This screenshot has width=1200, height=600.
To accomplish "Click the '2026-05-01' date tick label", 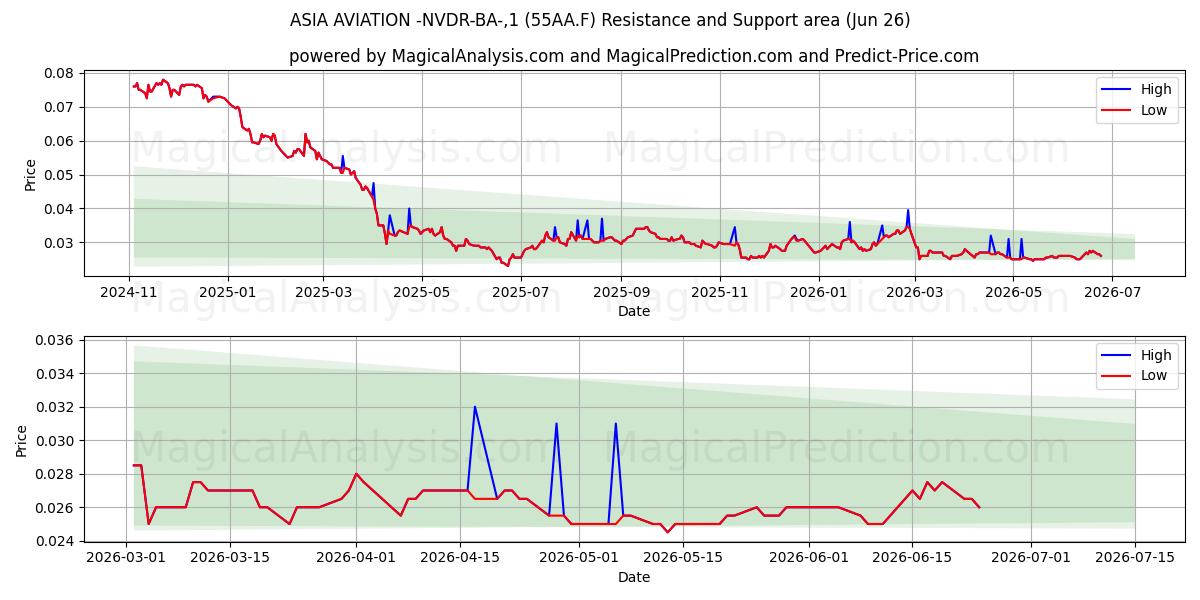I will click(x=578, y=558).
